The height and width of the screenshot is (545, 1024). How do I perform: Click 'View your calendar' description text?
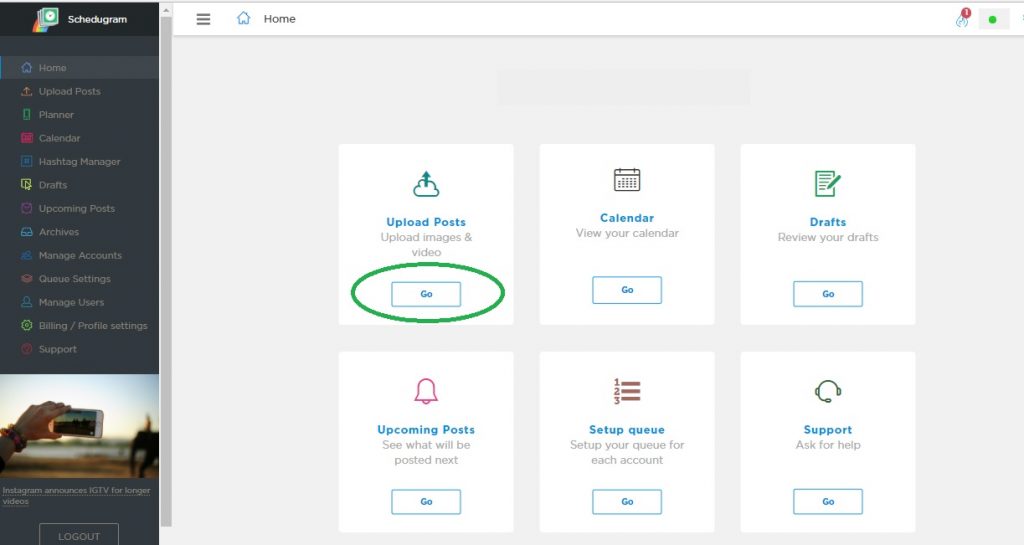tap(627, 233)
